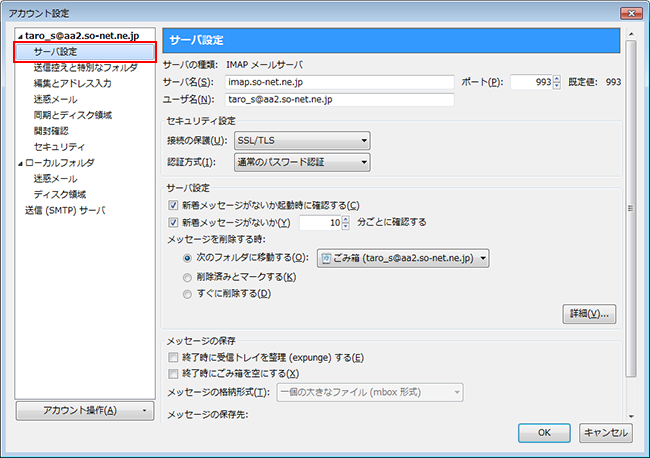This screenshot has width=650, height=458.
Task: Click the サーバ名 input field
Action: click(x=340, y=82)
